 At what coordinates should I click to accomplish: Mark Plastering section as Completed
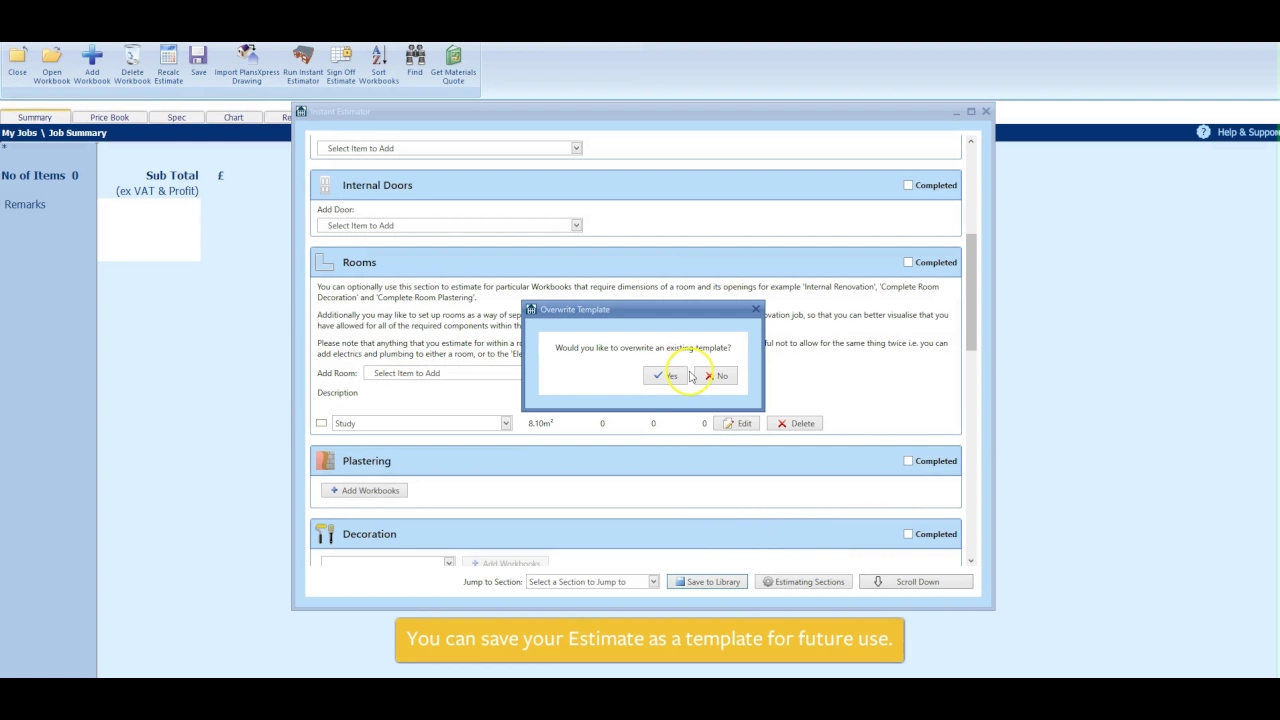point(908,461)
